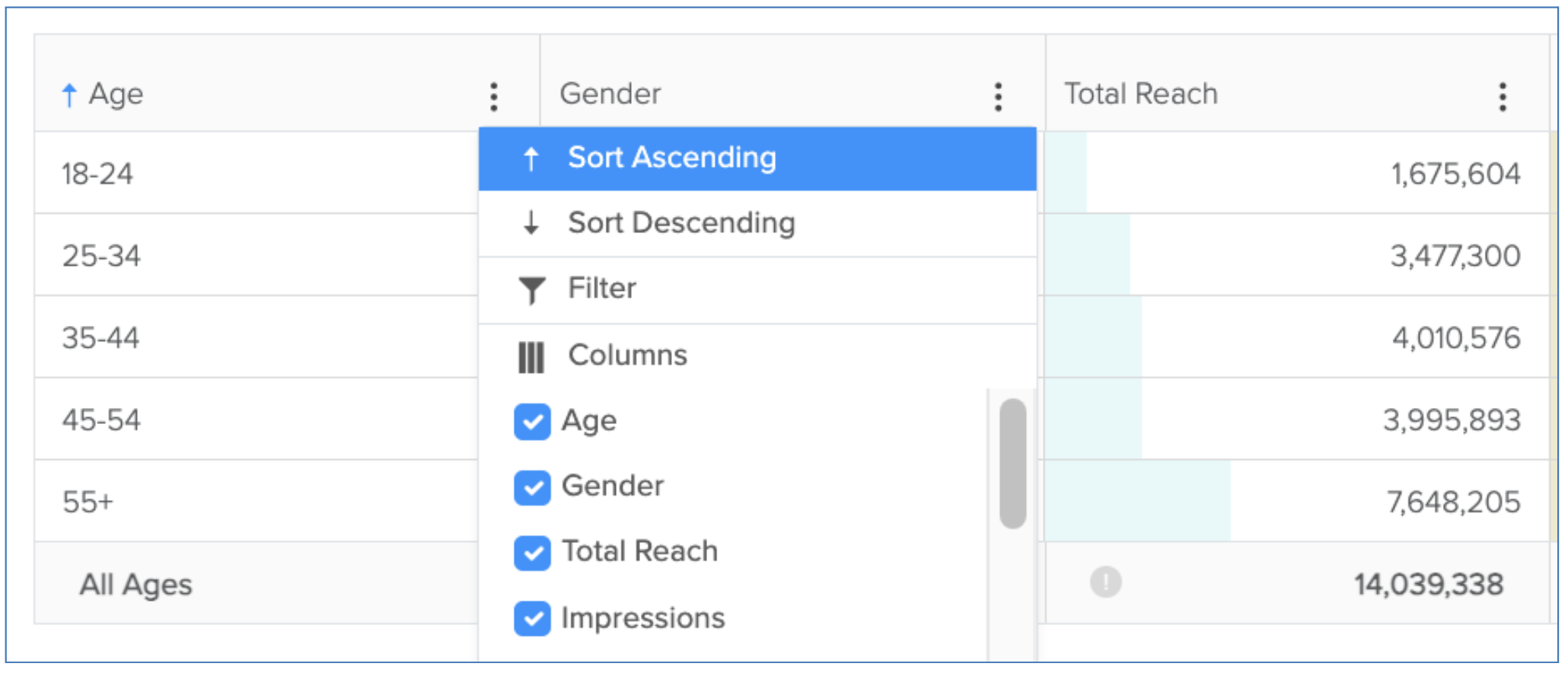Uncheck the Gender column checkbox

[x=532, y=487]
